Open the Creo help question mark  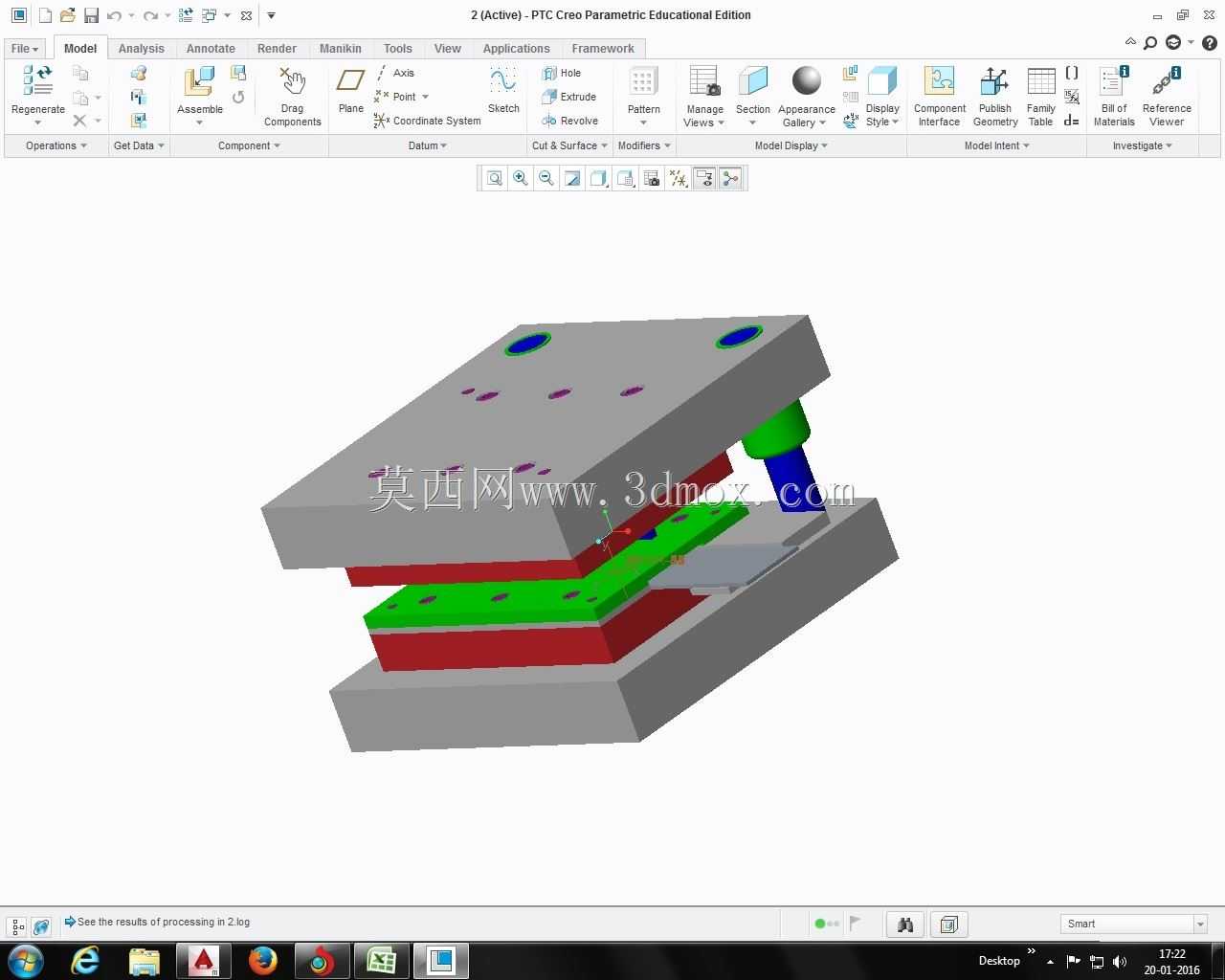click(1210, 42)
